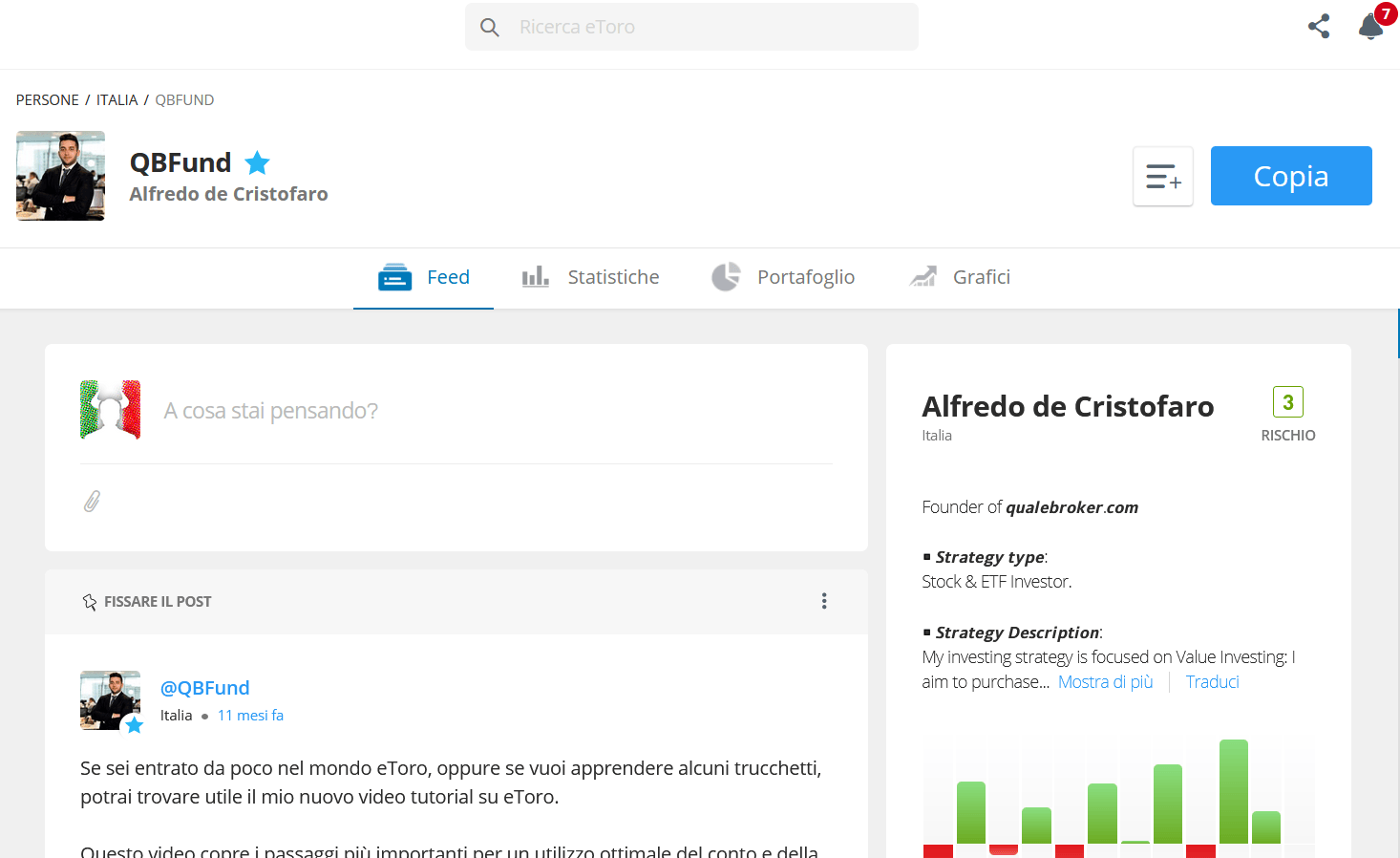
Task: Click the RISCHIO label
Action: [1288, 436]
